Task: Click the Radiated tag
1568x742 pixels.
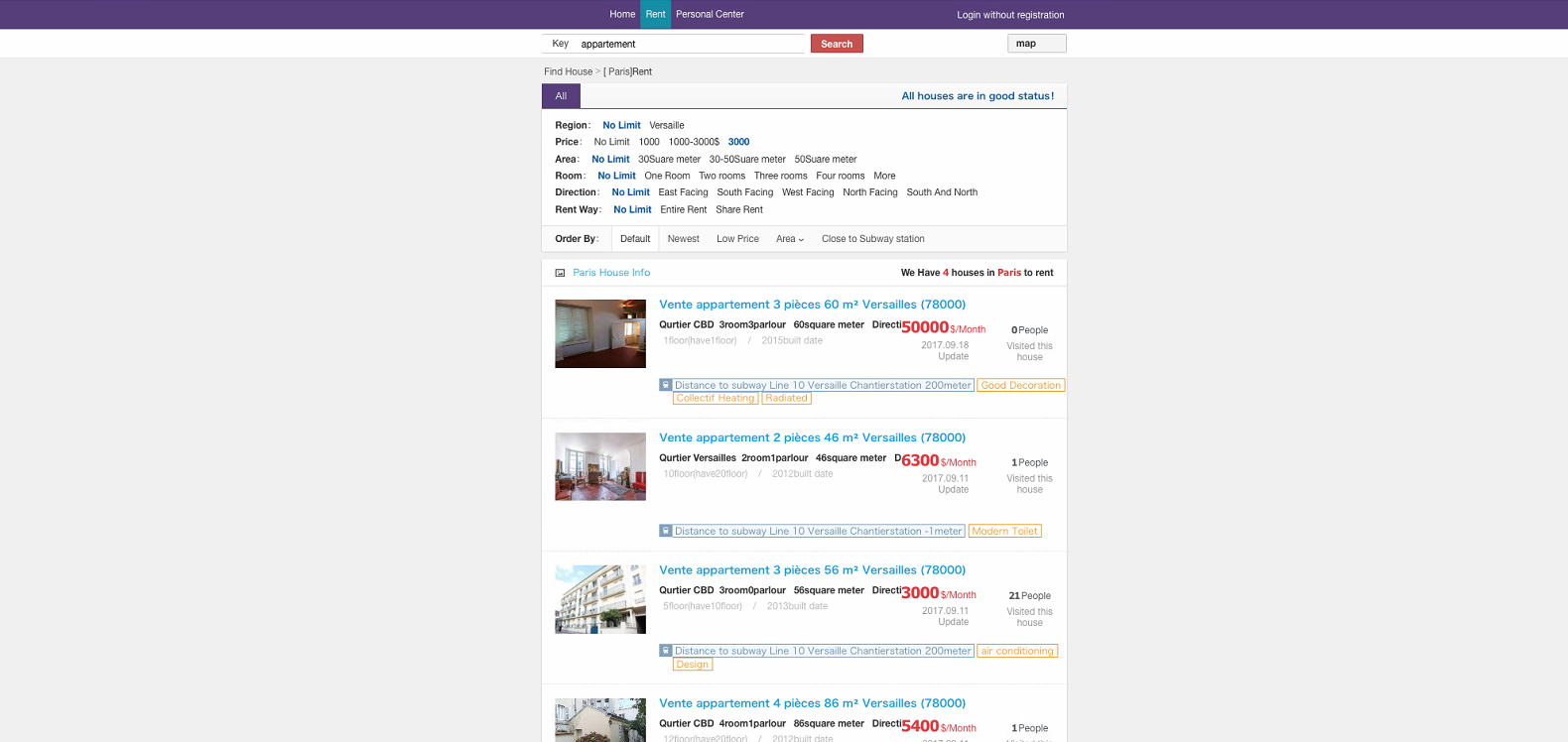Action: 786,398
